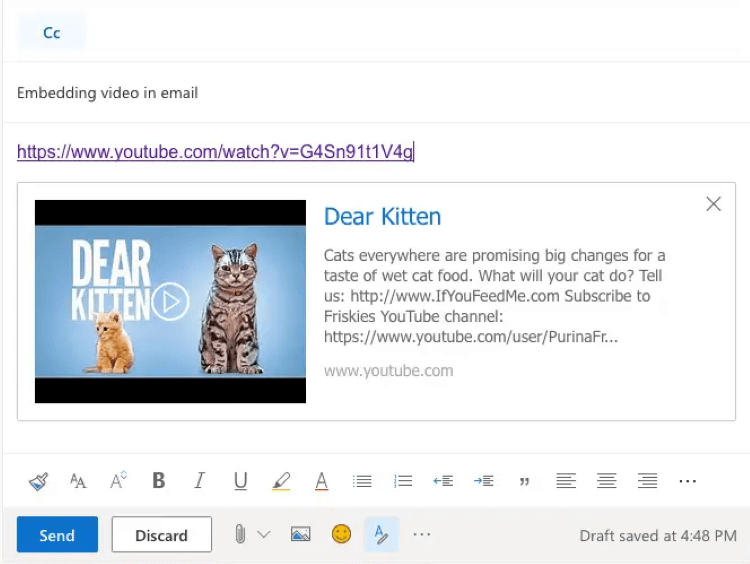Open the Dear Kitten title link
The width and height of the screenshot is (750, 564).
coord(382,217)
